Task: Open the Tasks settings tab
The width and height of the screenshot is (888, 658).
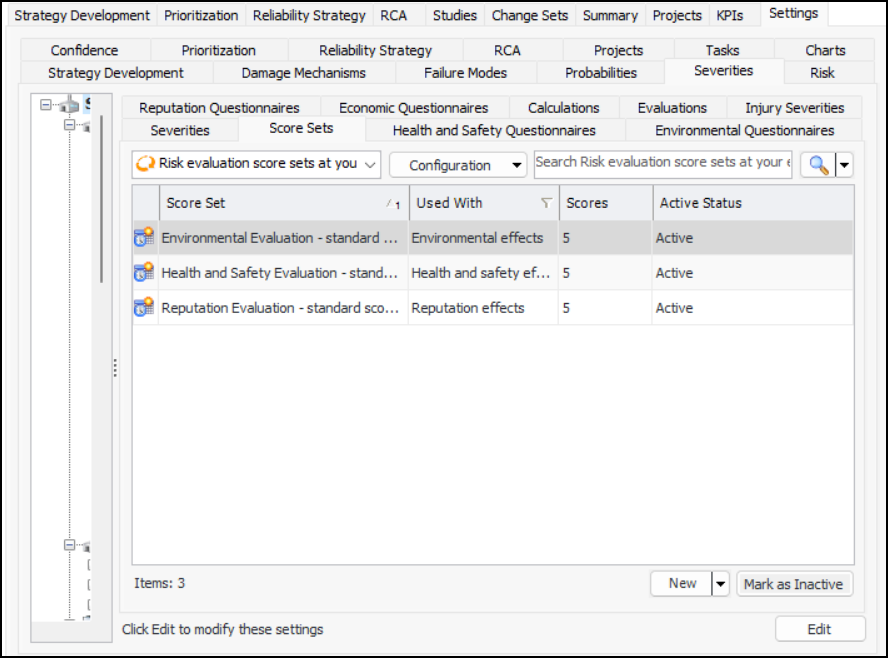Action: (722, 50)
